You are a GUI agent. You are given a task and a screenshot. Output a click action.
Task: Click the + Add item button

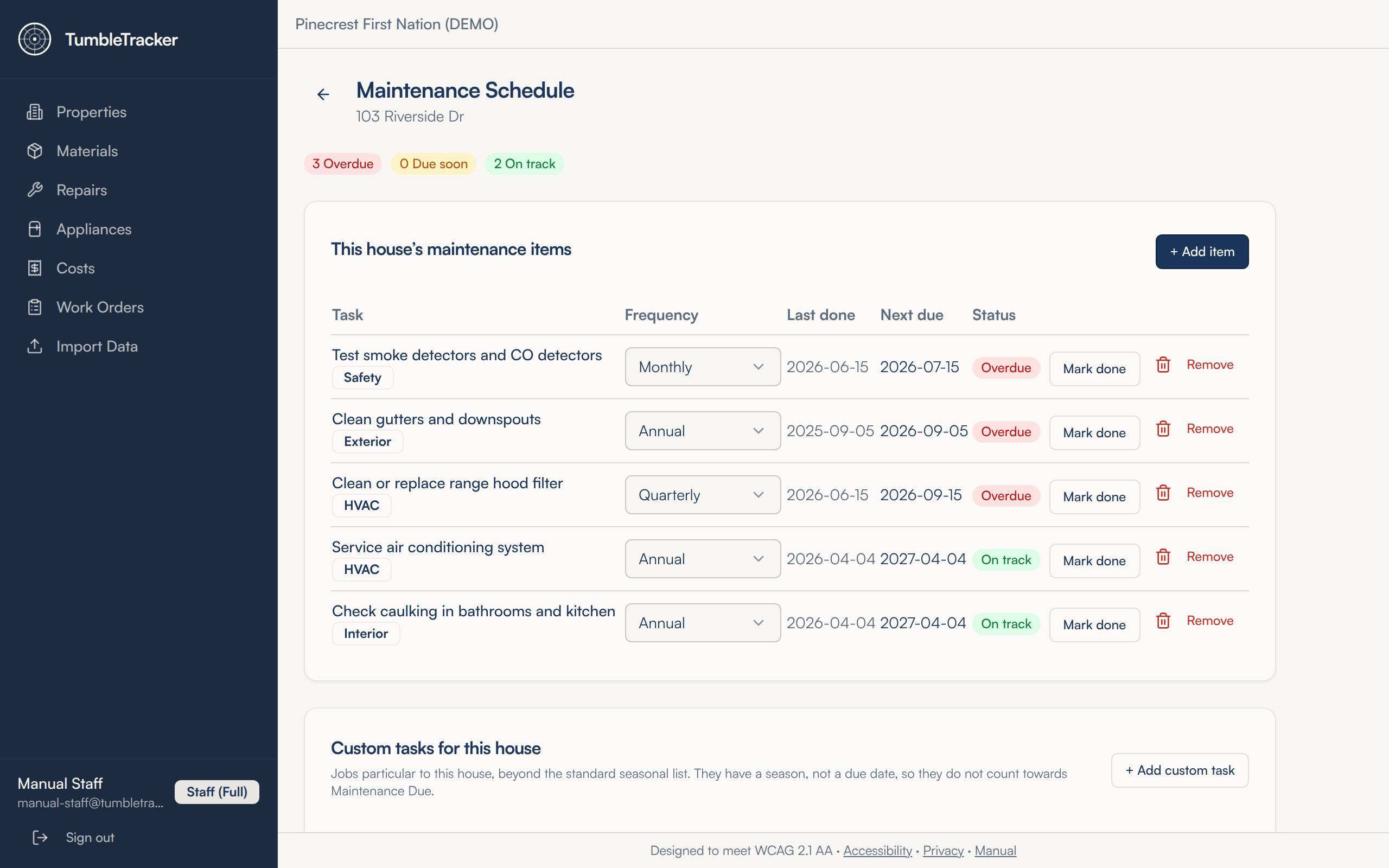(1202, 251)
